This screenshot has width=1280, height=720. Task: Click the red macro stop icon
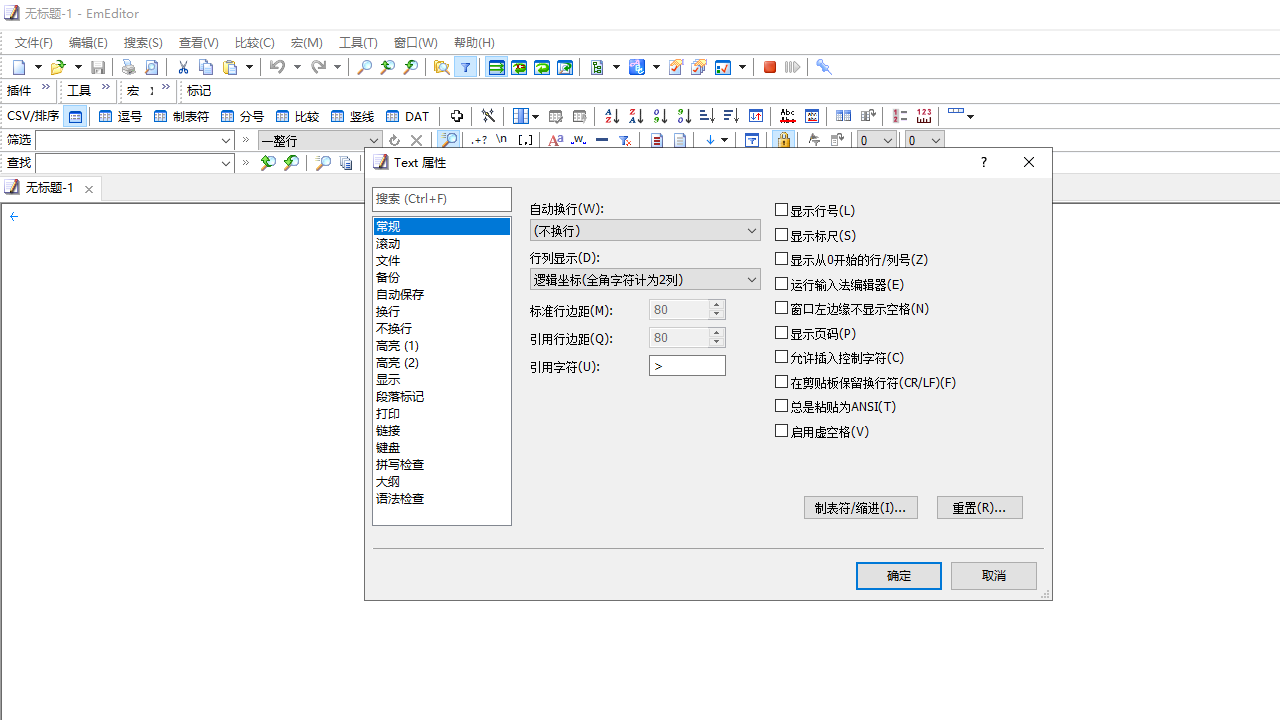[x=769, y=67]
